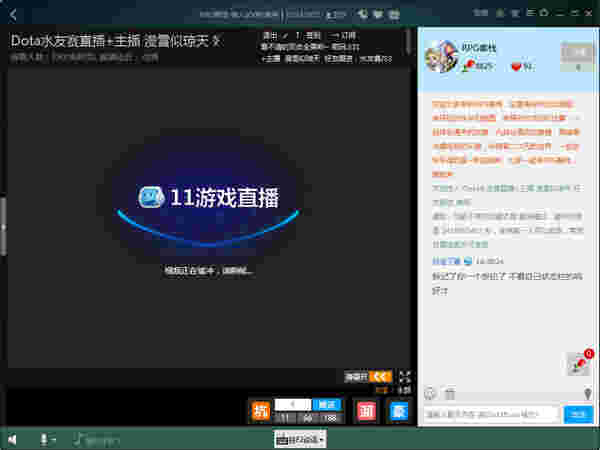Click the 11 game live stream logo

209,197
